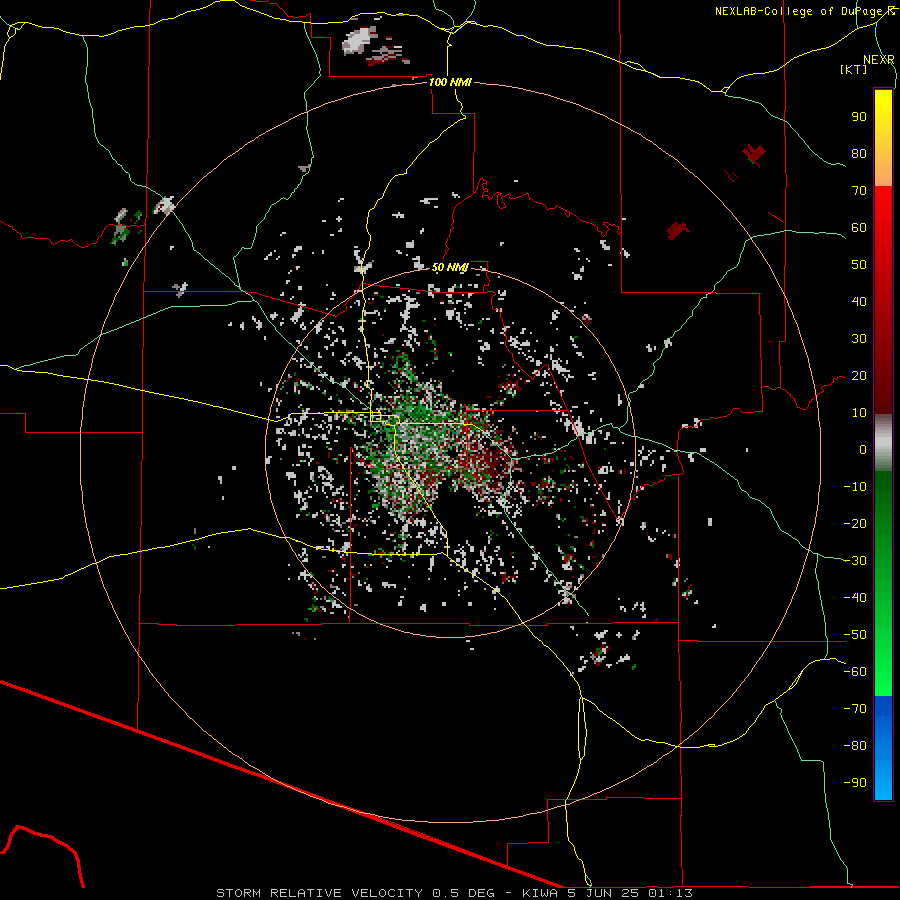900x900 pixels.
Task: Click the positive 50 scale value
Action: click(859, 265)
